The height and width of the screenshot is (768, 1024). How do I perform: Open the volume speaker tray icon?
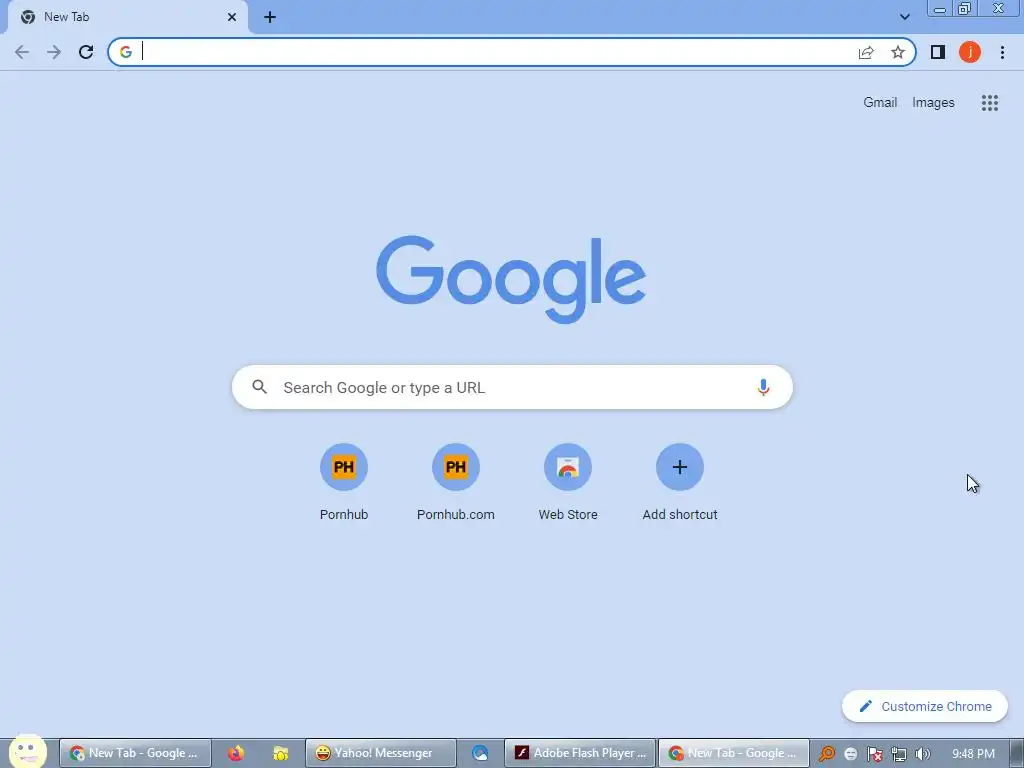tap(922, 754)
